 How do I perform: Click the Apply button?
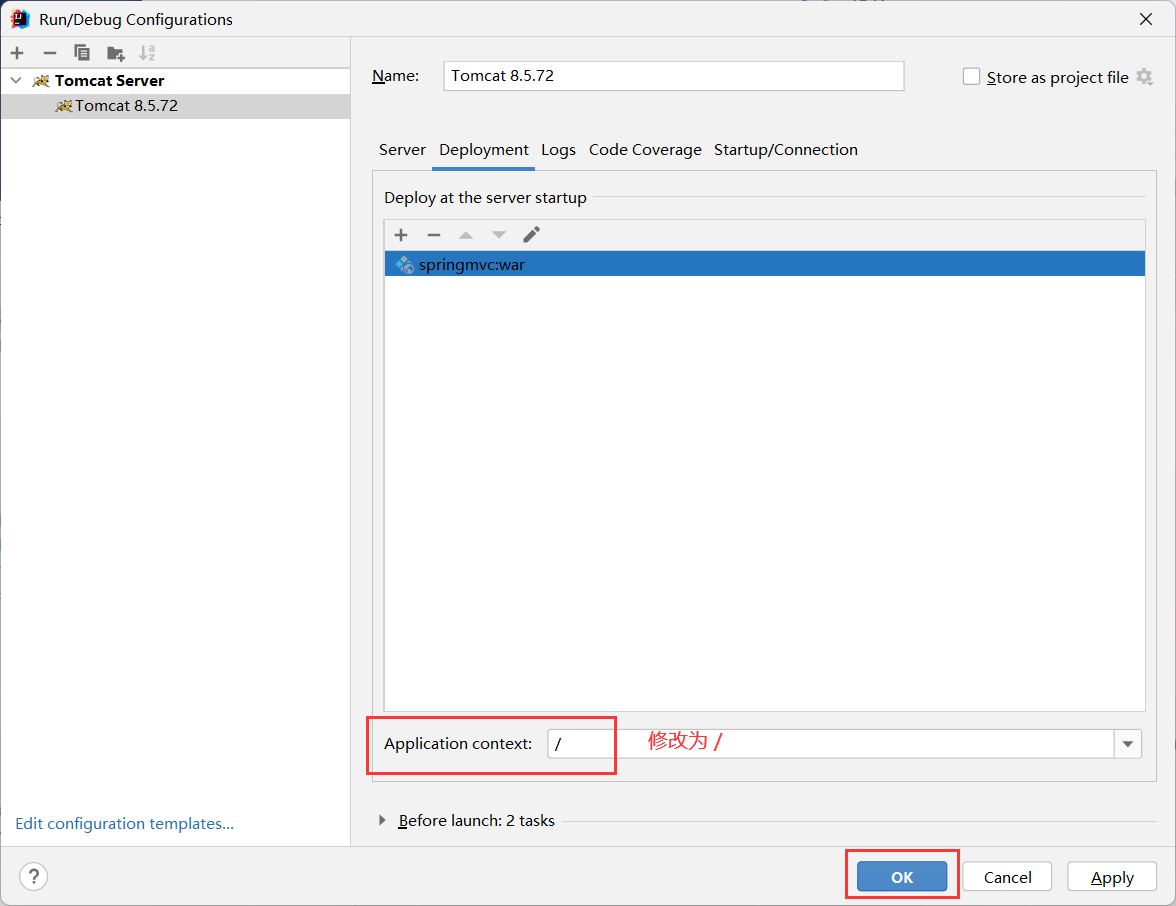pyautogui.click(x=1112, y=876)
